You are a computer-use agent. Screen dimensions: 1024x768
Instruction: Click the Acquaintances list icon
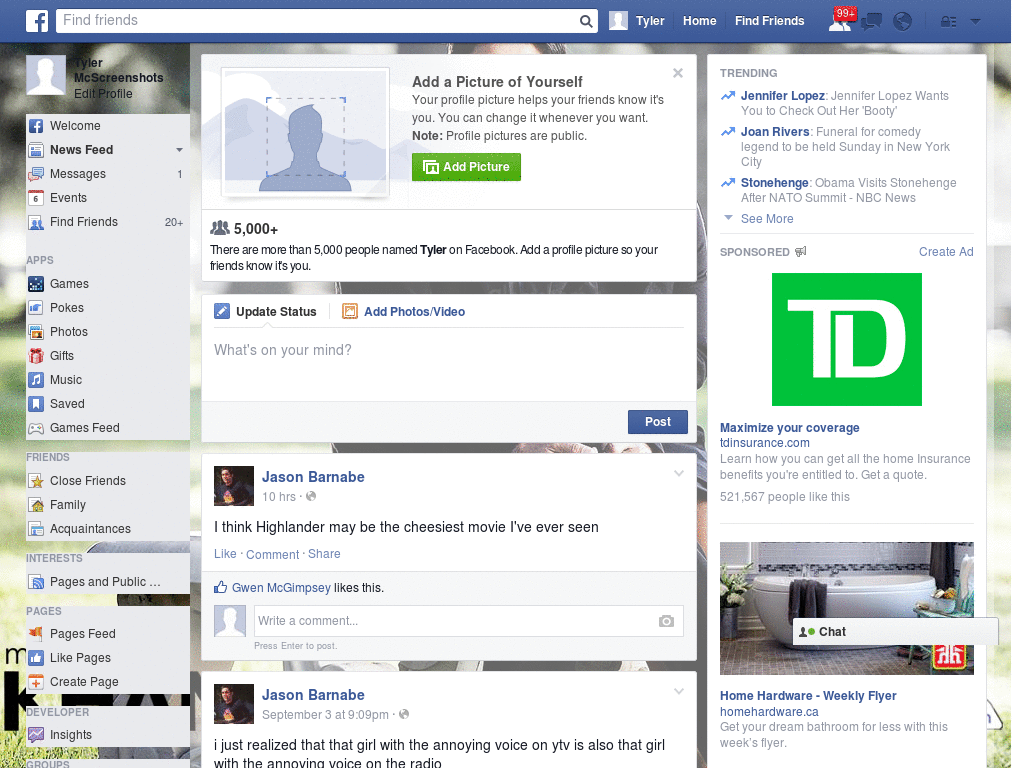click(36, 529)
